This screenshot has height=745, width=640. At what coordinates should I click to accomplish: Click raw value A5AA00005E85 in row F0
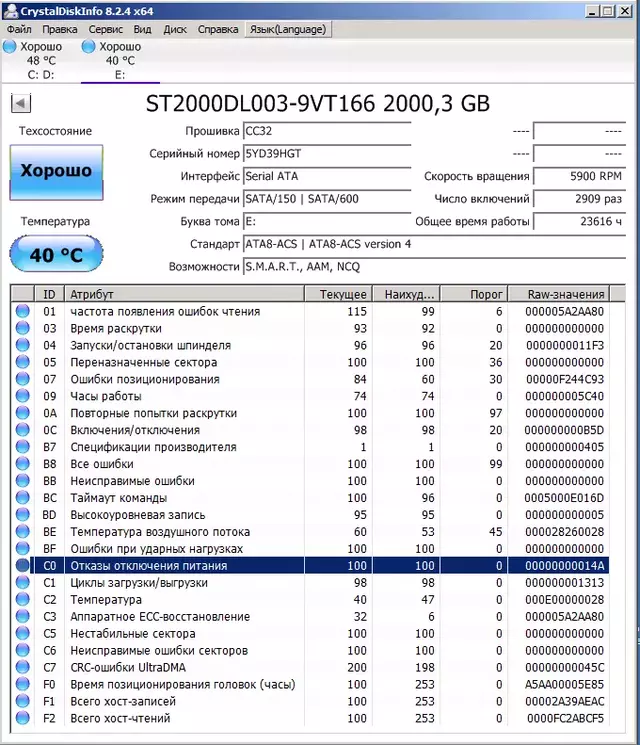(564, 684)
